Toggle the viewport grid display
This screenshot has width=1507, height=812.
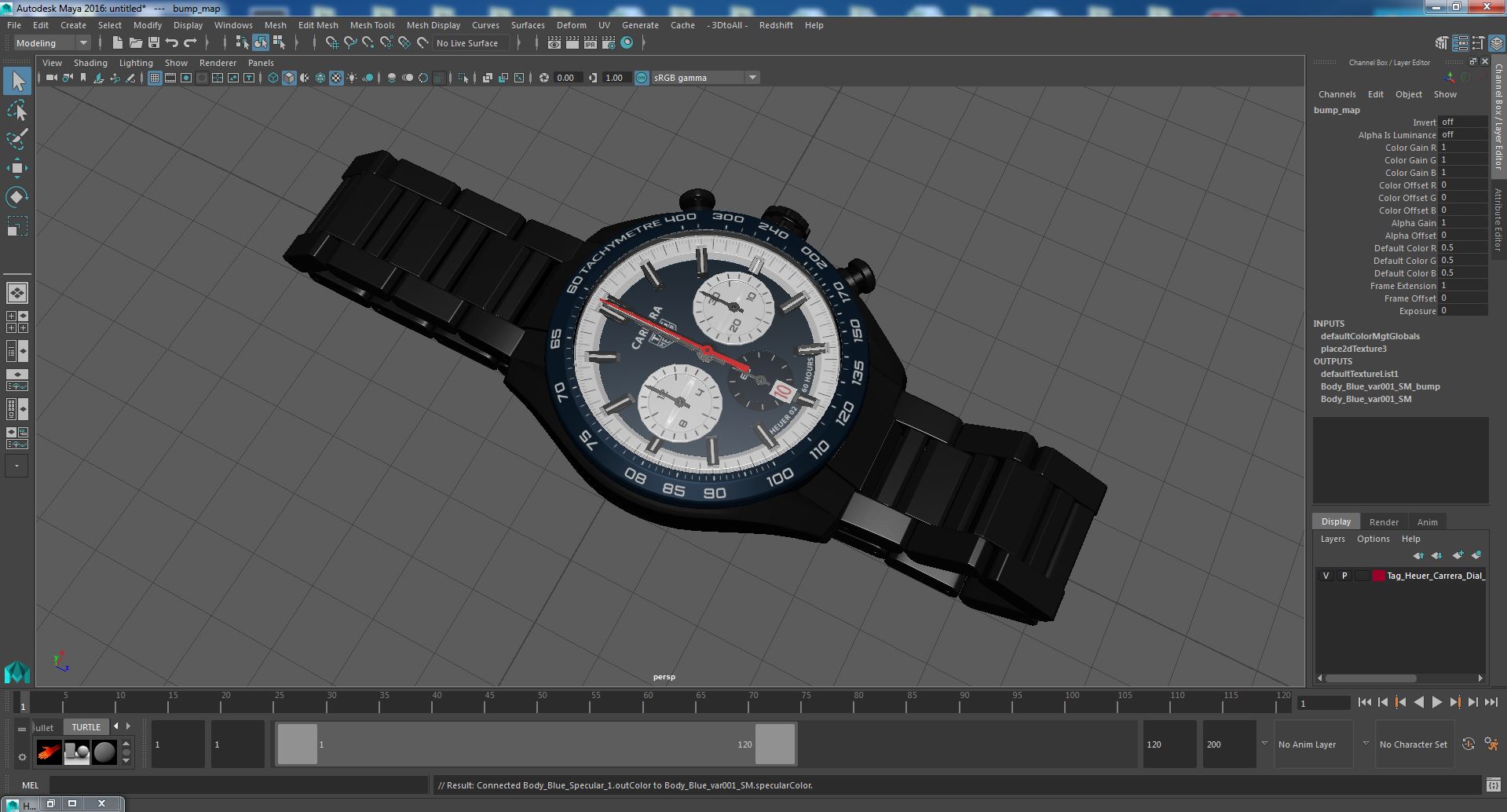154,78
